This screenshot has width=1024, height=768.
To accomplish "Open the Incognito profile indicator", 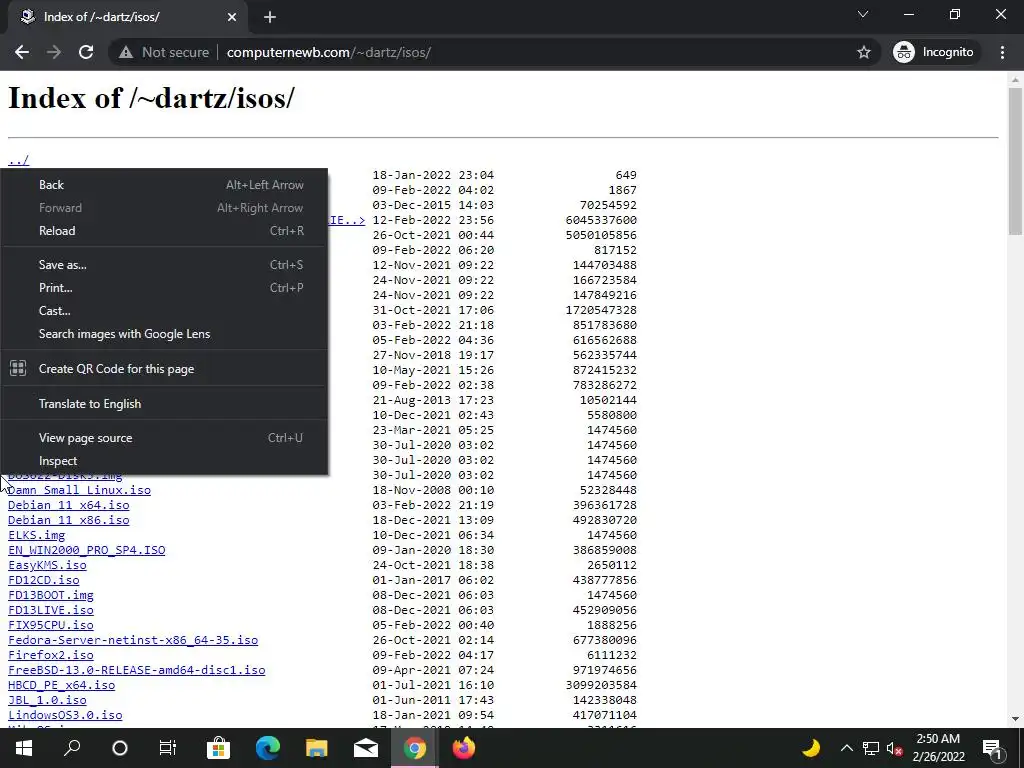I will click(933, 52).
